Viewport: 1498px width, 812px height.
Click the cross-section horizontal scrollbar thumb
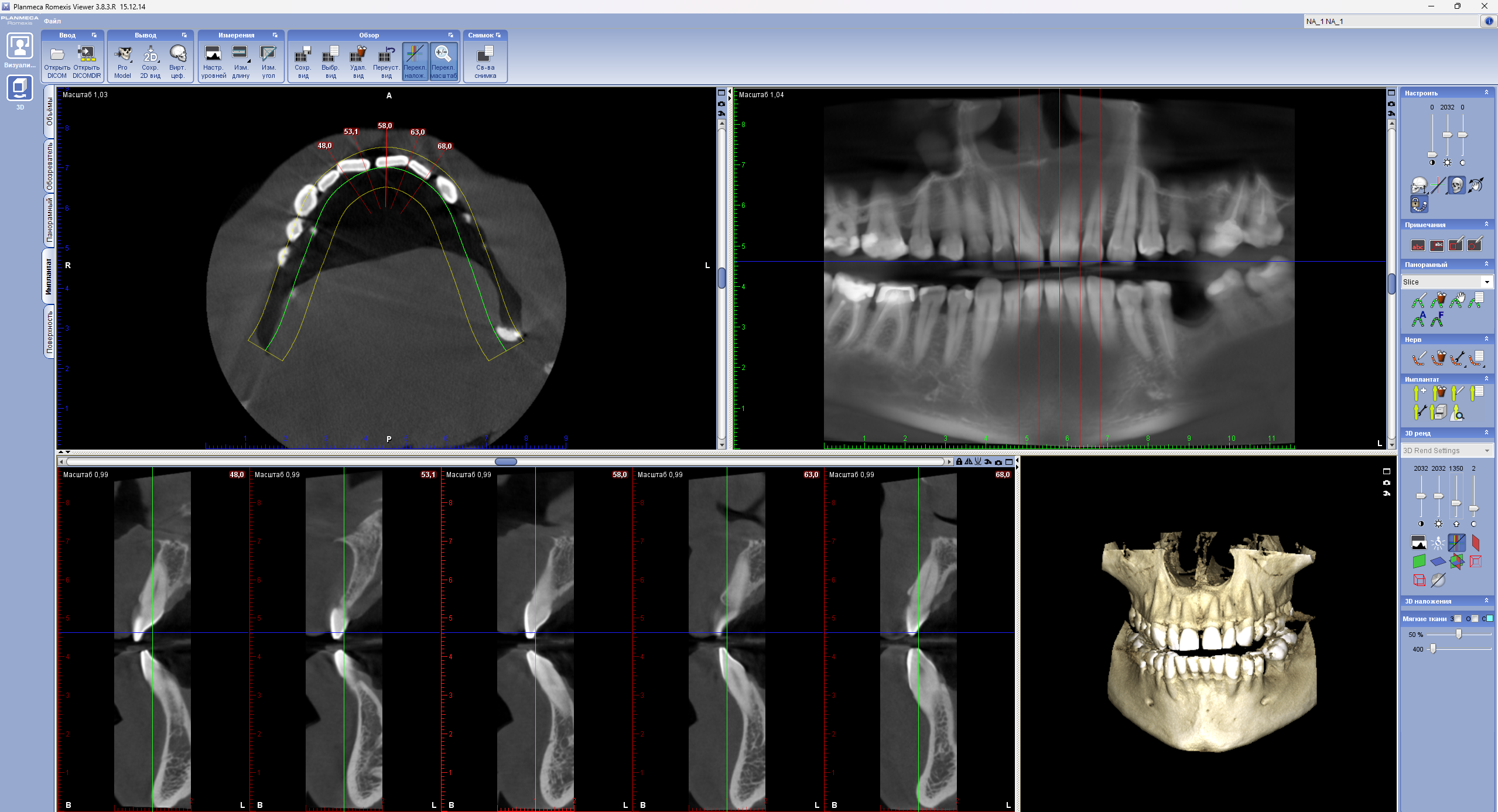coord(506,462)
